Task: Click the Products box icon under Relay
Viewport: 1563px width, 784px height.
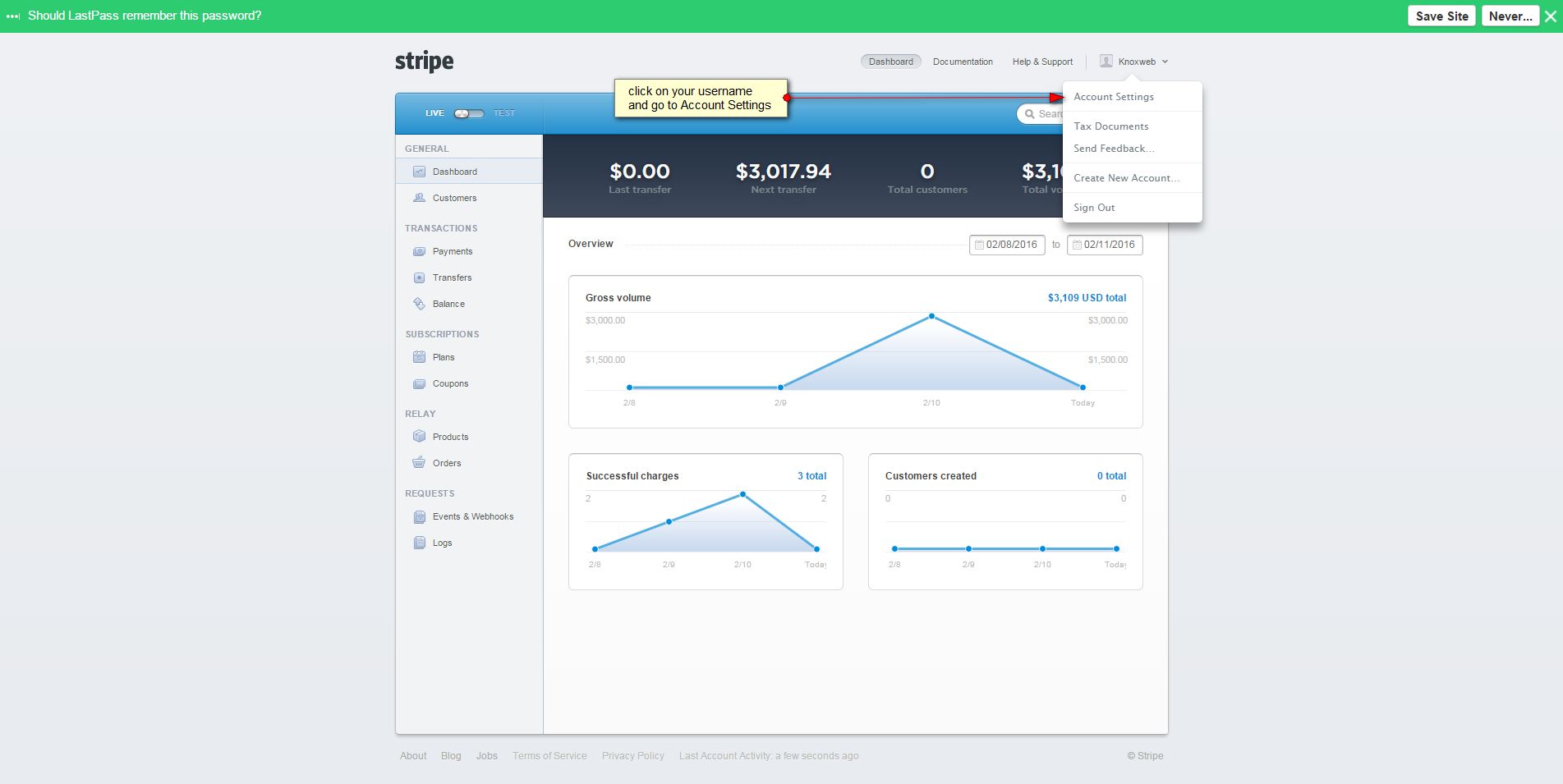Action: [419, 437]
